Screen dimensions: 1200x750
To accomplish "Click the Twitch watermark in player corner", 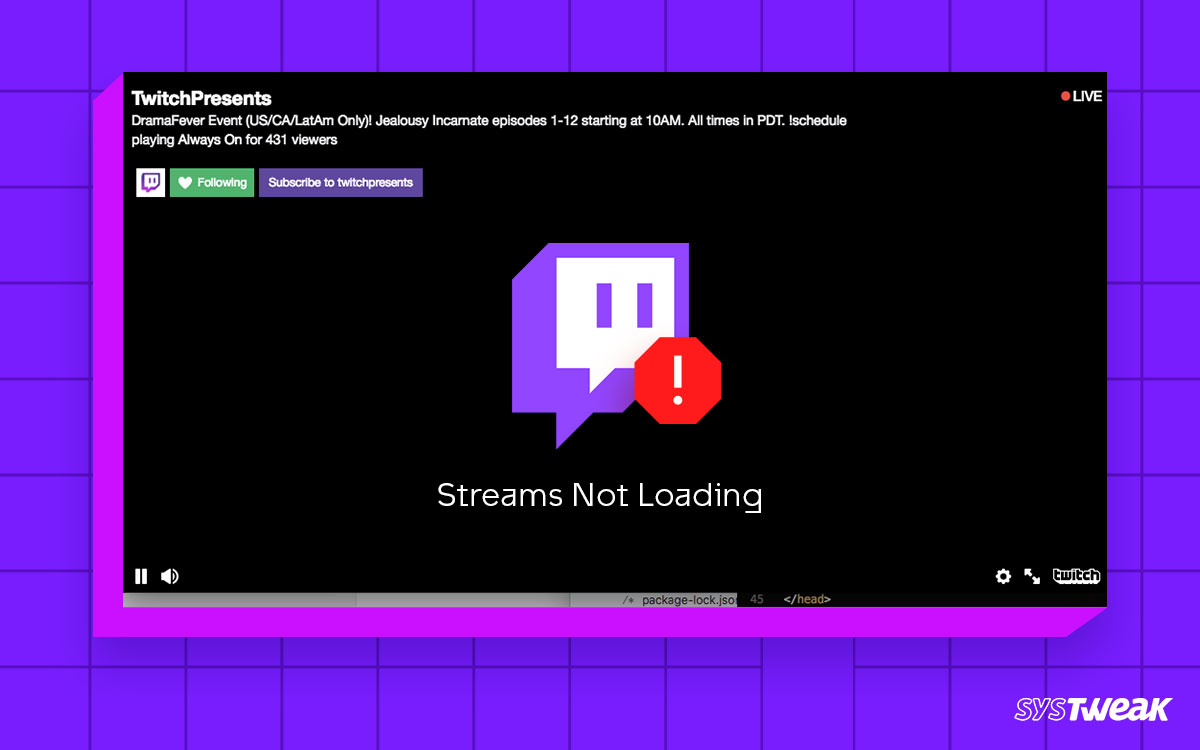I will click(1077, 576).
